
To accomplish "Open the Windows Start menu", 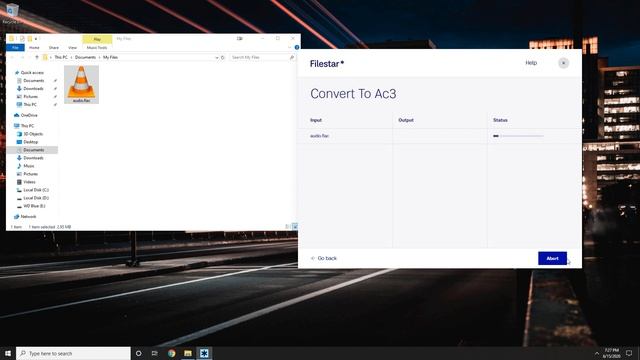I will coord(8,353).
